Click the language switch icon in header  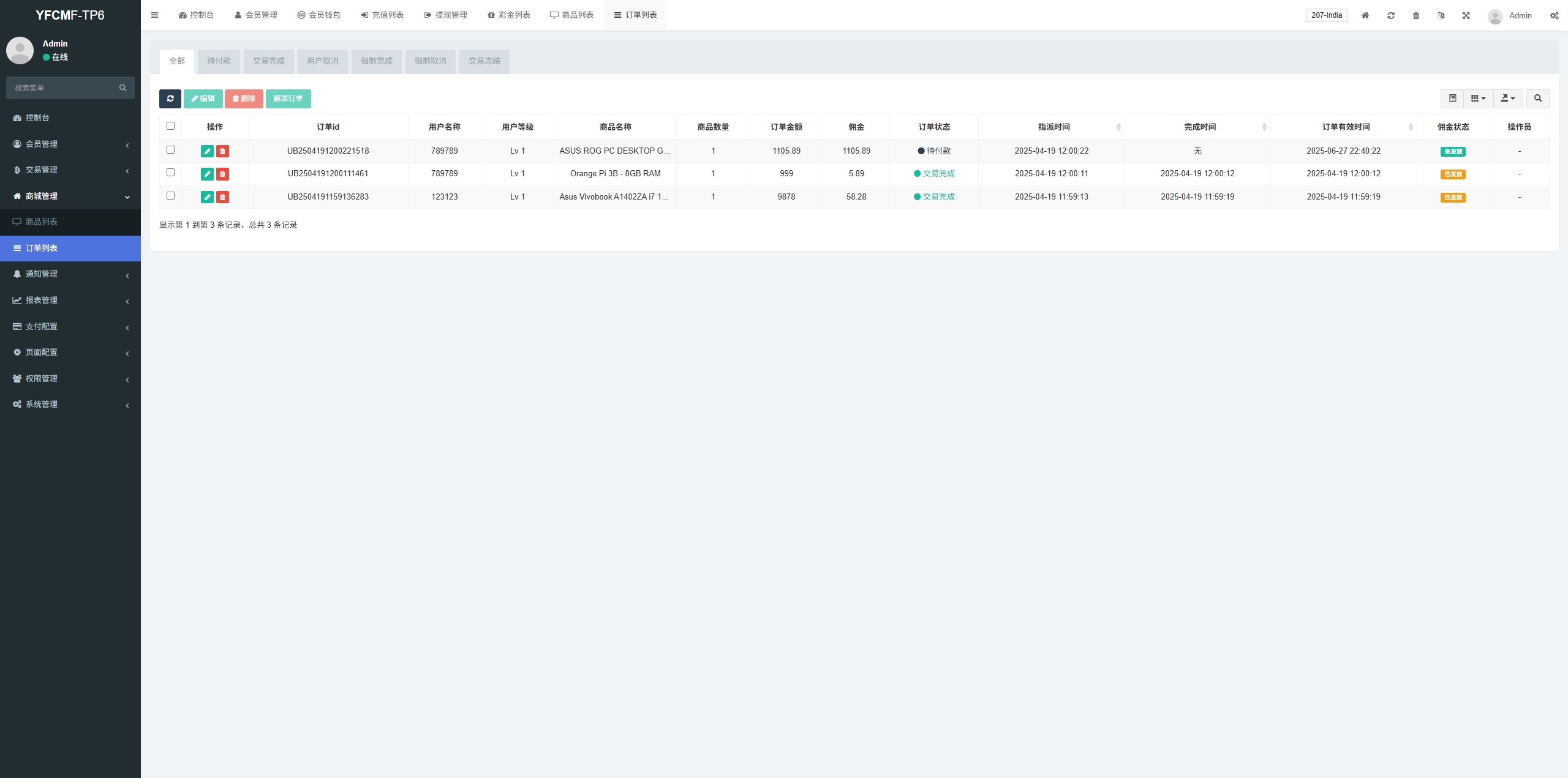1441,16
